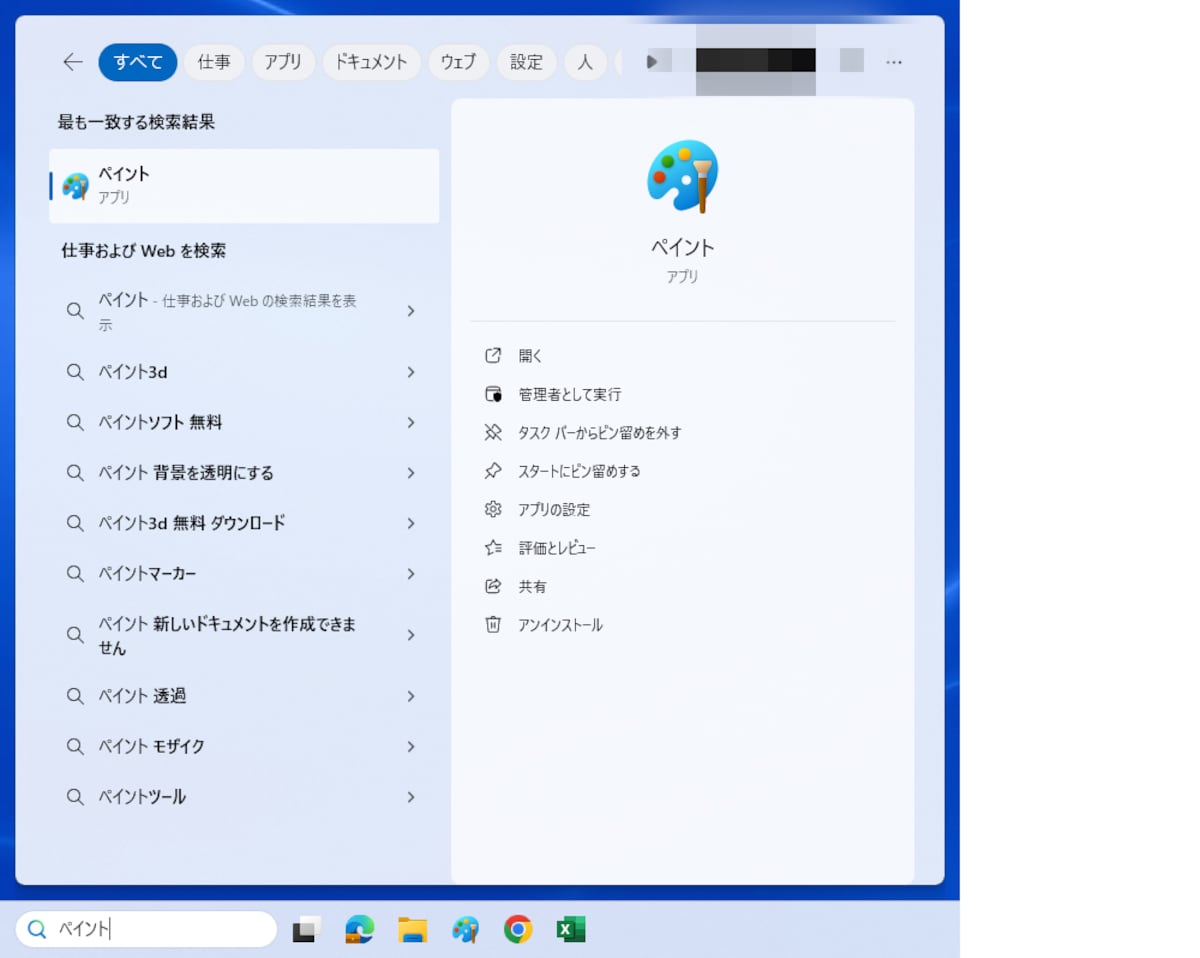Image resolution: width=1200 pixels, height=958 pixels.
Task: Expand chevron for ペイント 背景を透明にする
Action: 411,473
